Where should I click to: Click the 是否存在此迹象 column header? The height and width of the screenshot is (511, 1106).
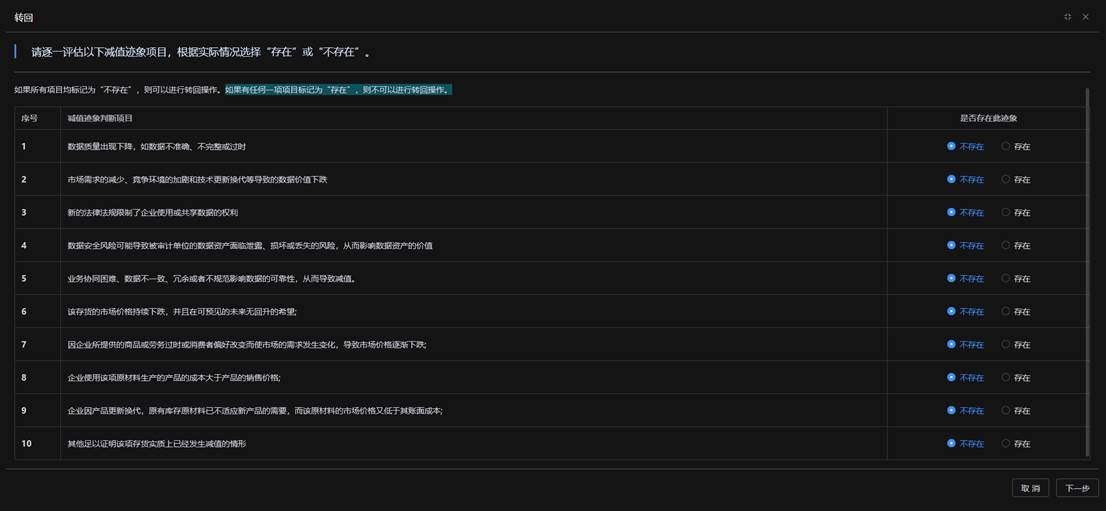tap(988, 118)
